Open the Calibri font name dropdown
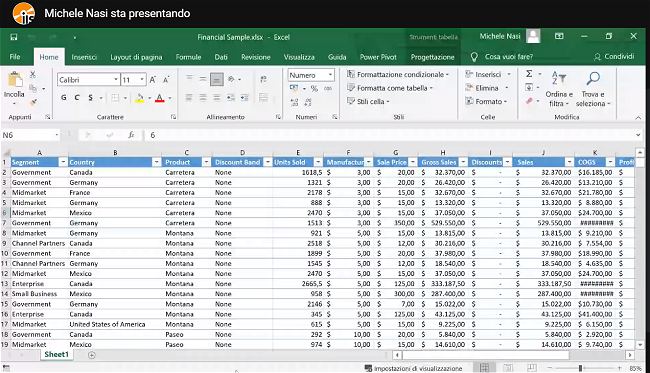Image resolution: width=650 pixels, height=373 pixels. (116, 80)
